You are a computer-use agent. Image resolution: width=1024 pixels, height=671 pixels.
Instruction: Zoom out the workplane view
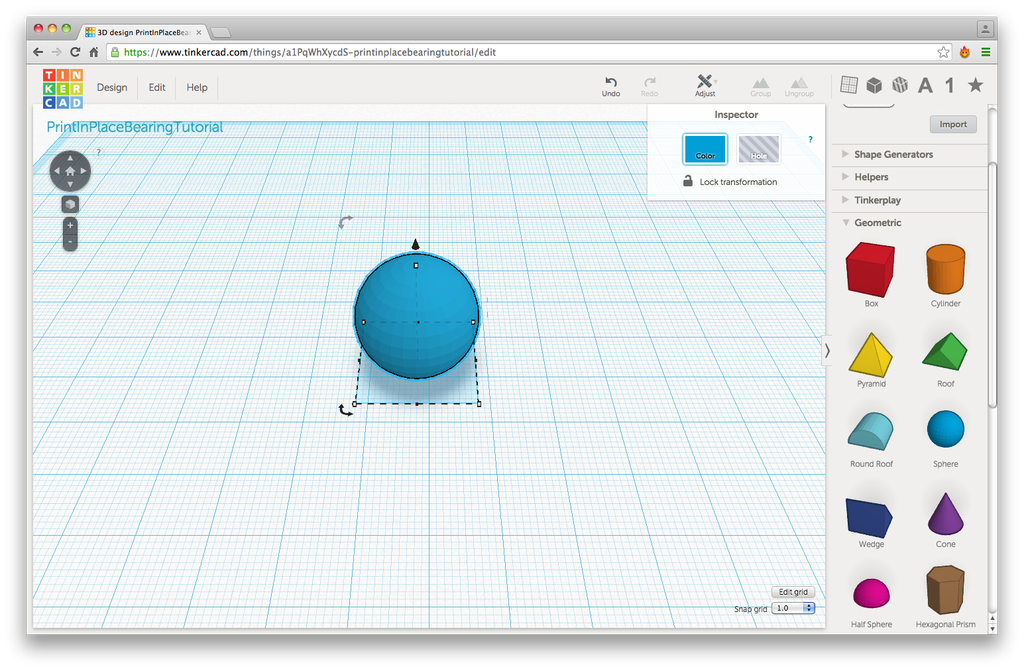(70, 242)
